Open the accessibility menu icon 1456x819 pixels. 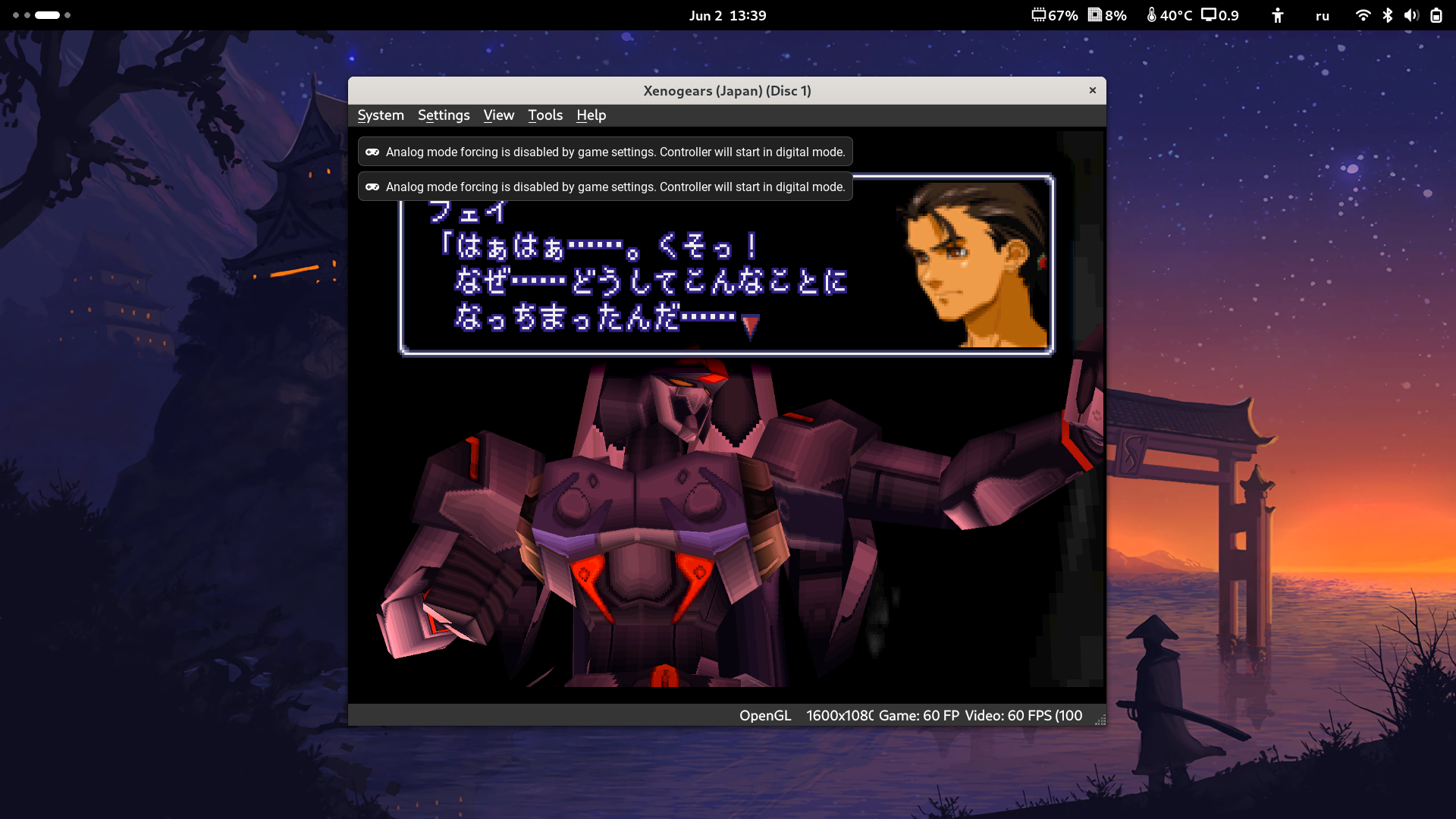(1278, 15)
